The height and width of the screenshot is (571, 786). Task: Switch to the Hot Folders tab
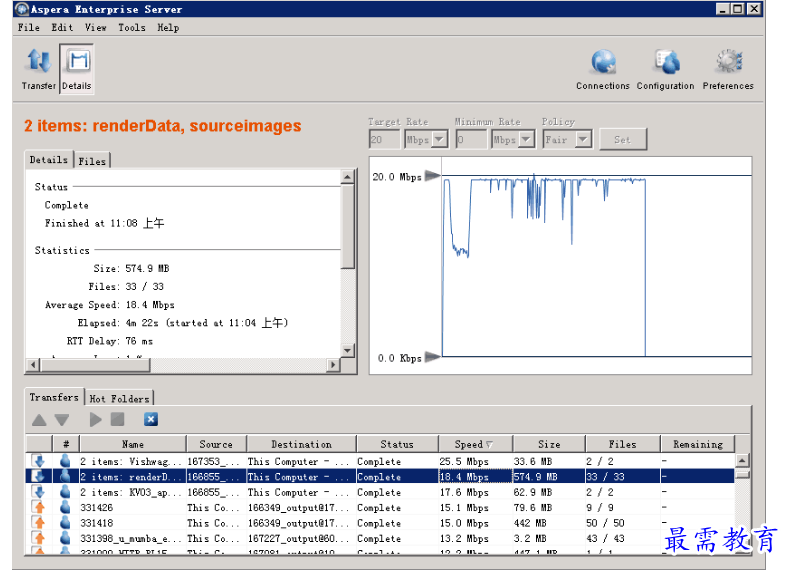pyautogui.click(x=119, y=399)
